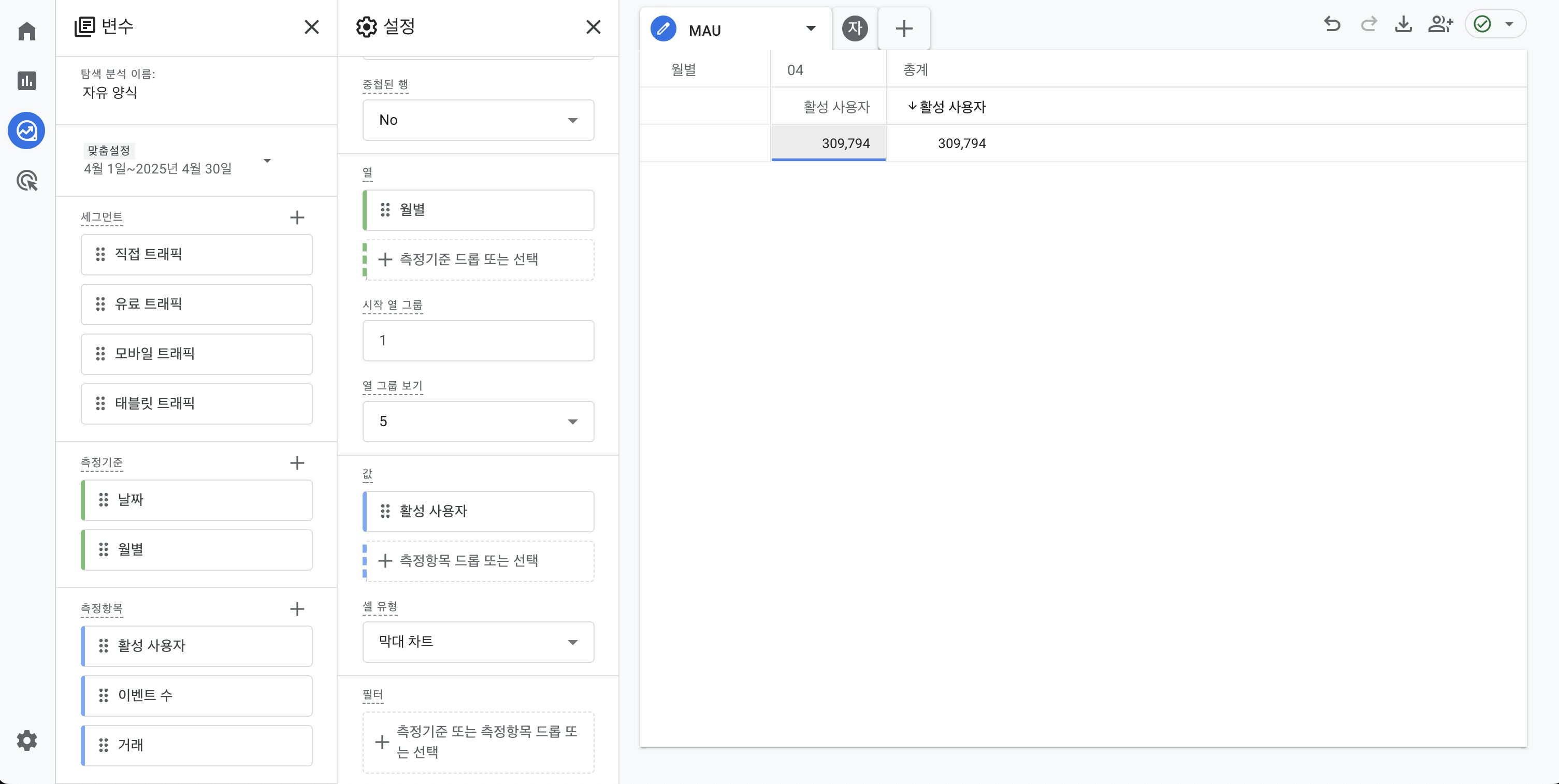Click the 월별 dimension in 변수 panel
This screenshot has width=1559, height=784.
pyautogui.click(x=197, y=550)
